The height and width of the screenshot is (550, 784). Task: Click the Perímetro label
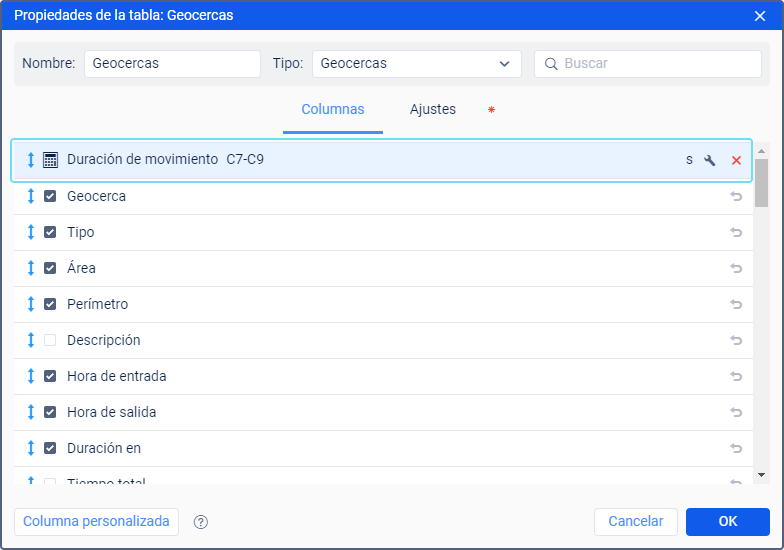tap(98, 304)
